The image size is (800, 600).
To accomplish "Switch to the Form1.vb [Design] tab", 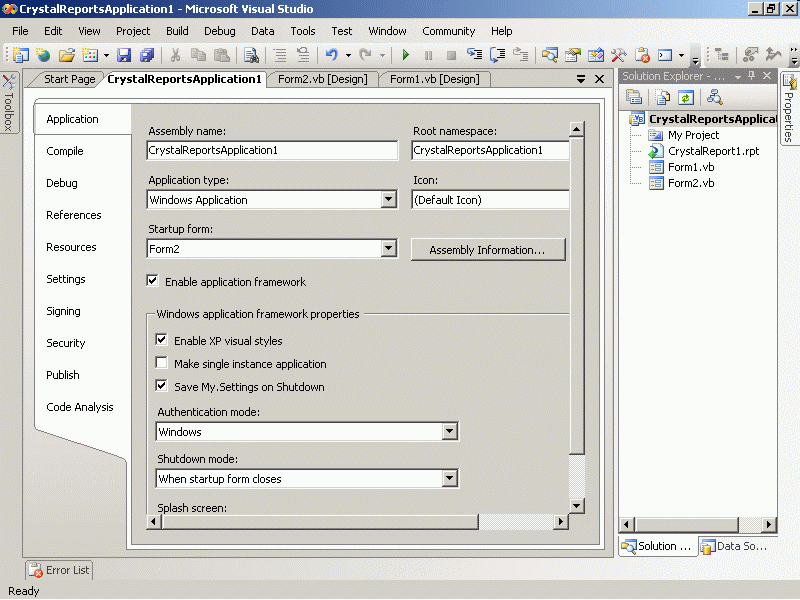I will (435, 79).
